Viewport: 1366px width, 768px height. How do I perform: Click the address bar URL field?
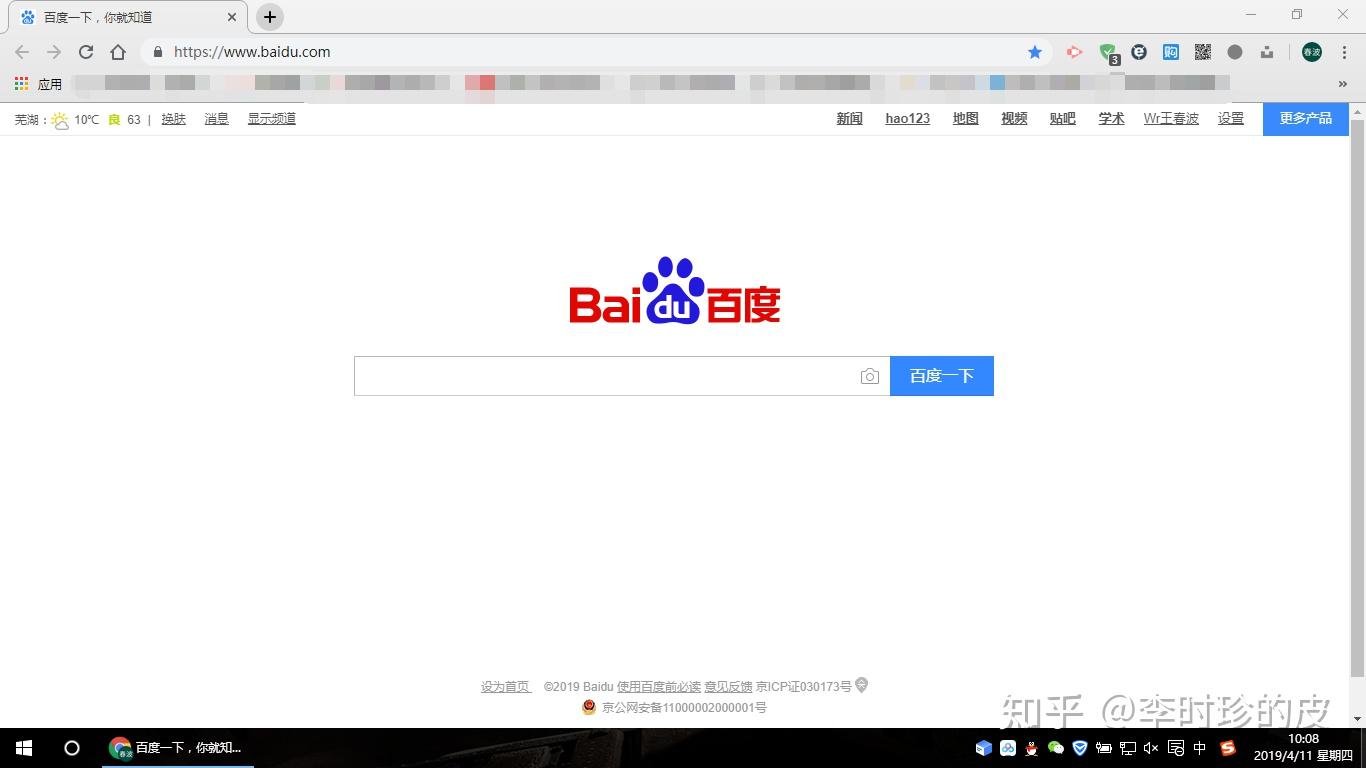[x=595, y=52]
